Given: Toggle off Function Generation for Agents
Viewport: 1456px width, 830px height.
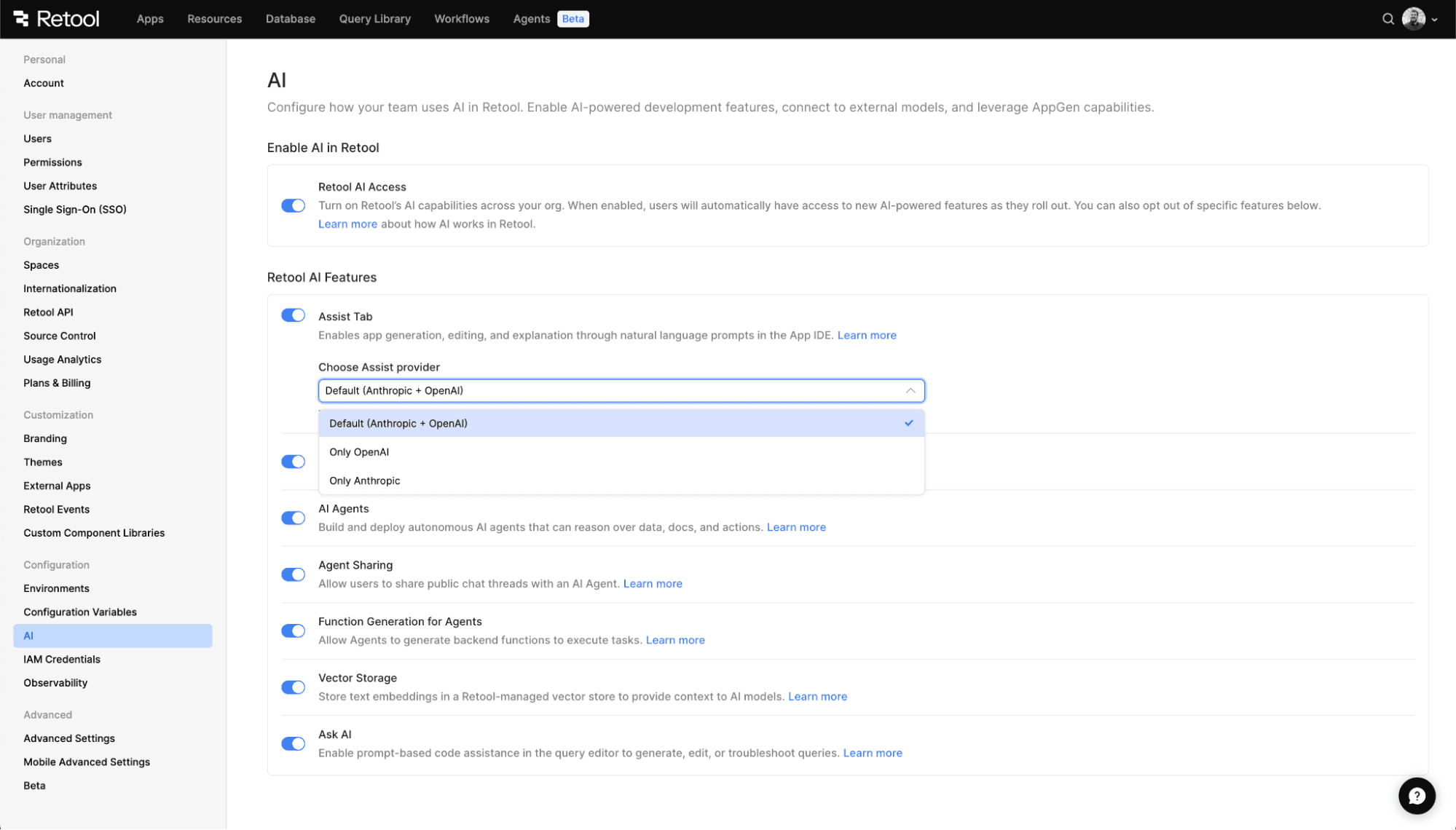Looking at the screenshot, I should (293, 631).
